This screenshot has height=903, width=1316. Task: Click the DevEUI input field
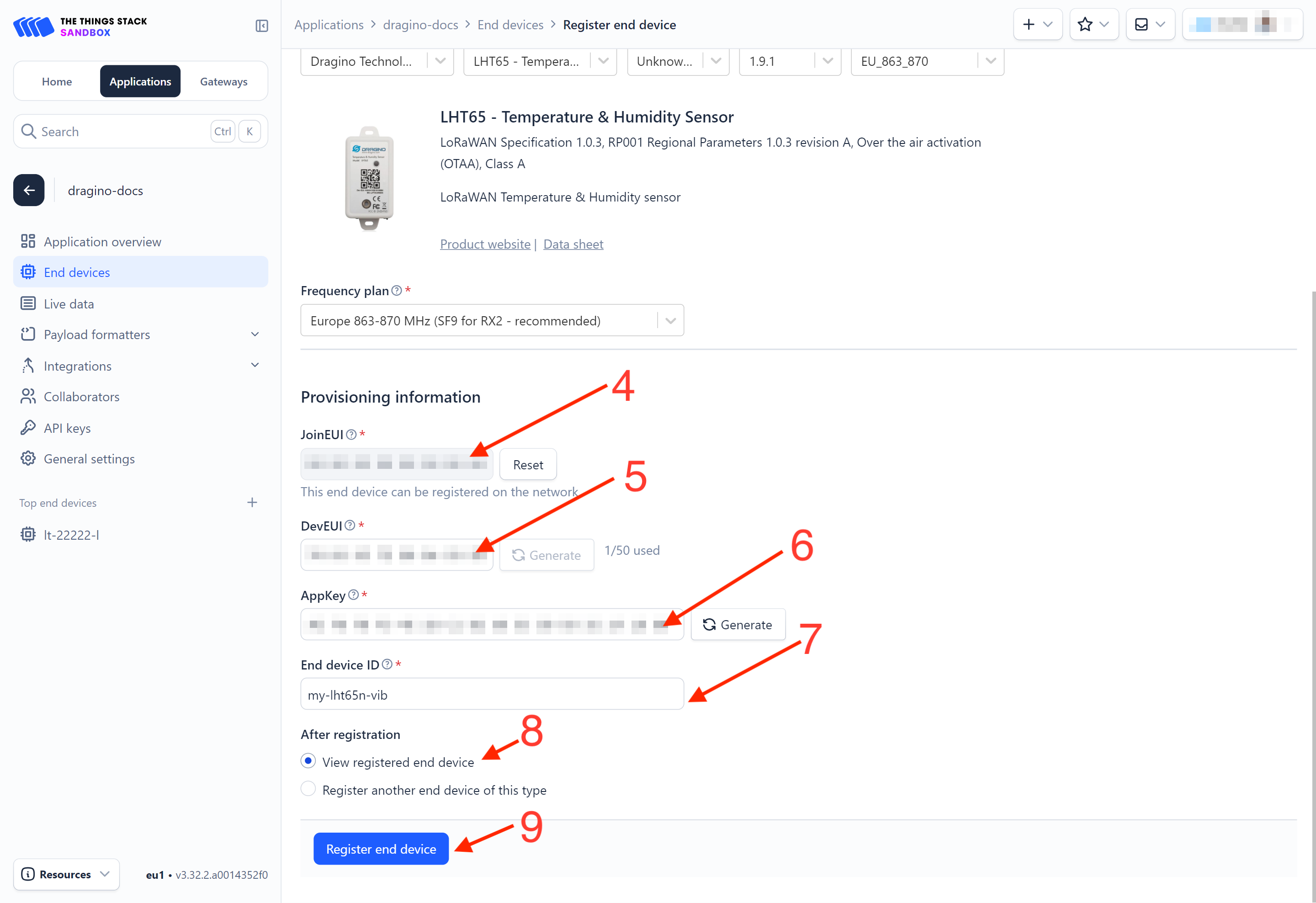397,555
